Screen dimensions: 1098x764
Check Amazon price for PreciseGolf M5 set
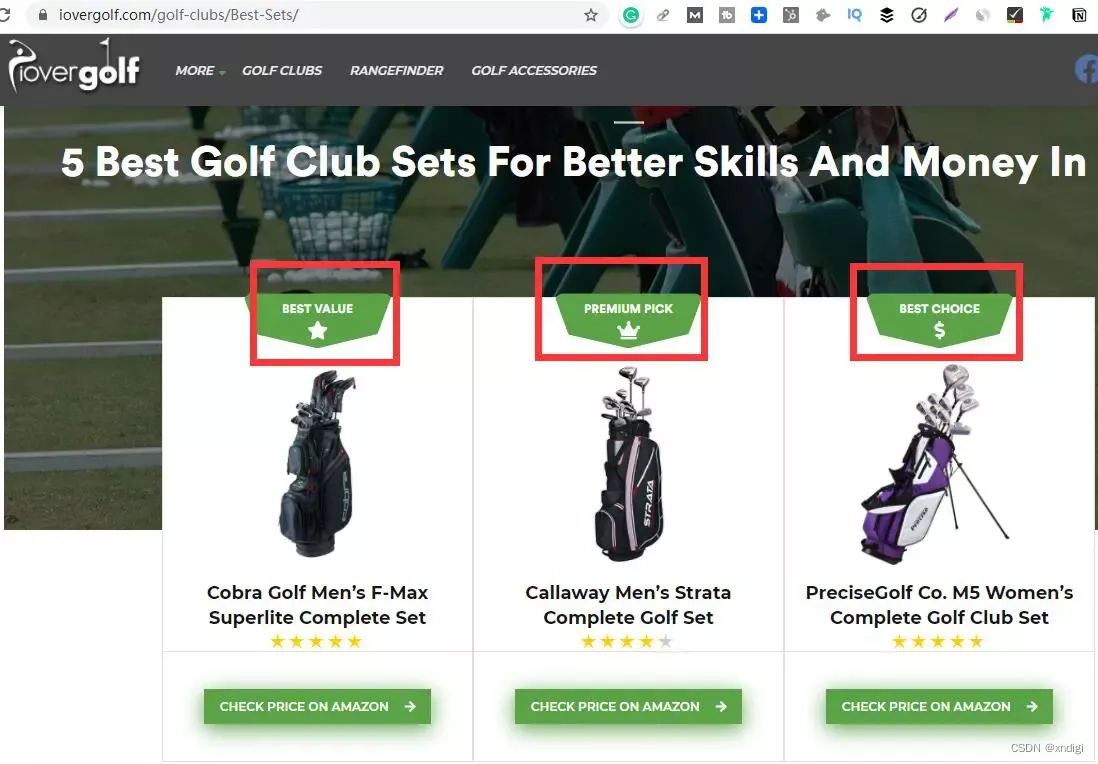[x=939, y=707]
